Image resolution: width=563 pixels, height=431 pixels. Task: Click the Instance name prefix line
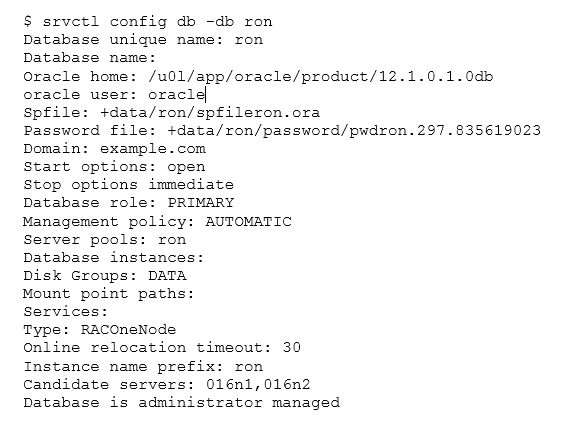pyautogui.click(x=143, y=367)
